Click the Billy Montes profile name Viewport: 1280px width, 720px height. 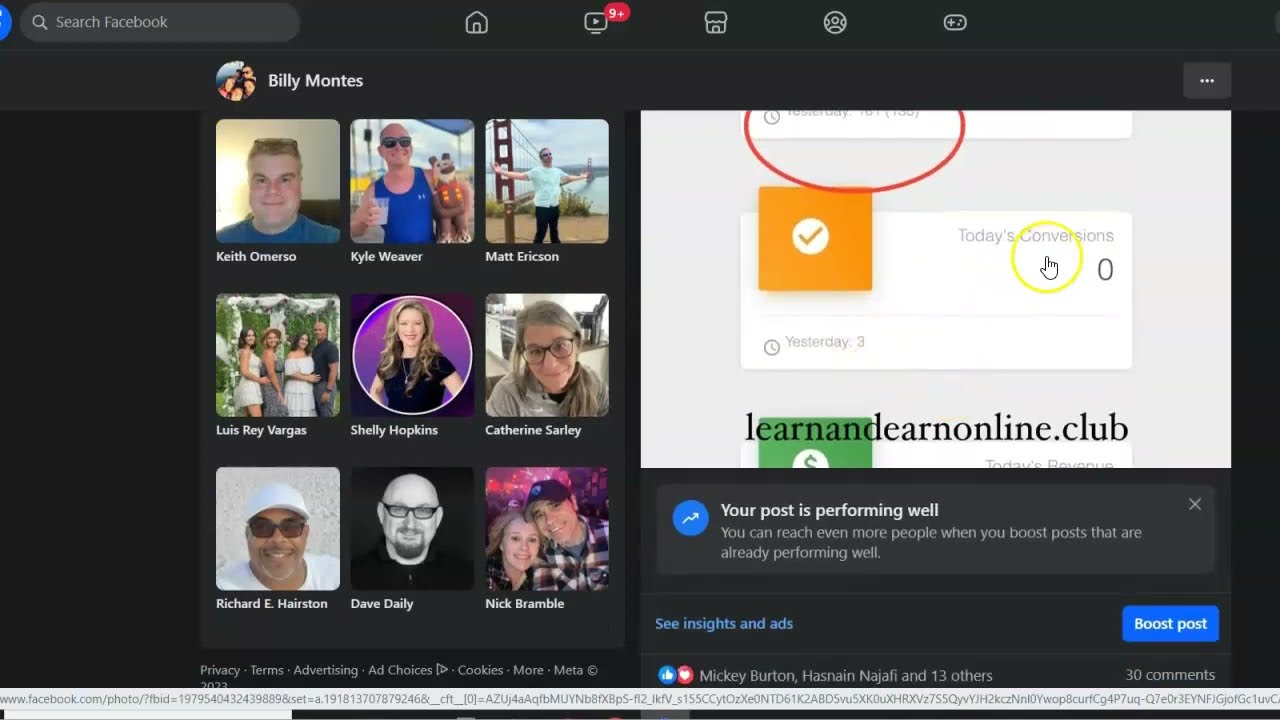point(315,81)
